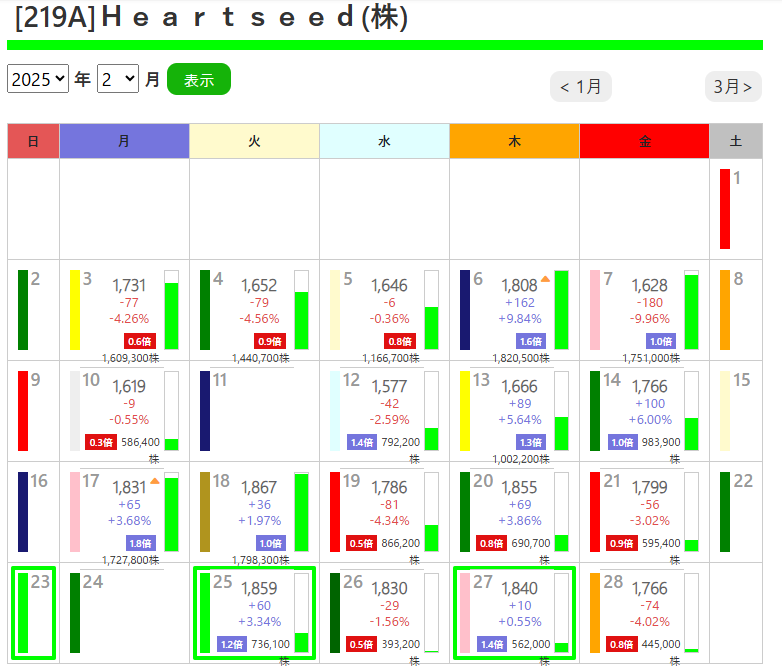Click the 1.6倍 badge on day 6

531,341
